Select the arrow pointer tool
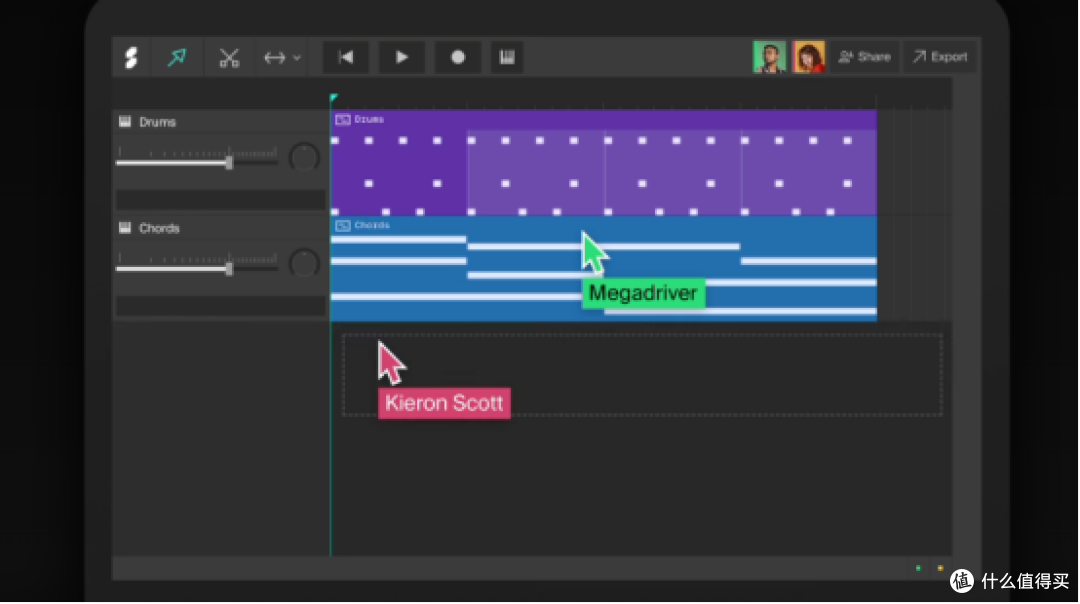The image size is (1080, 604). (x=177, y=57)
